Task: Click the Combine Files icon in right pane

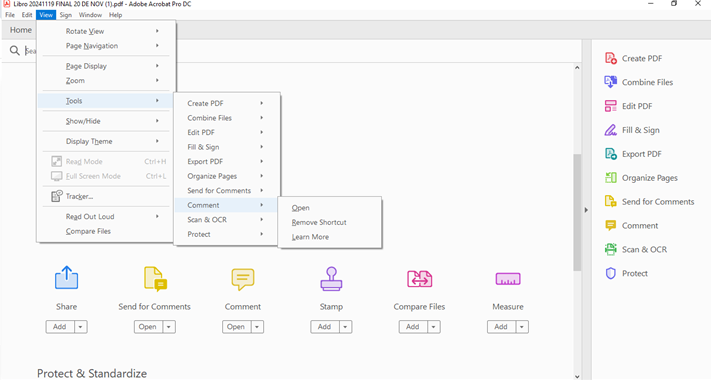Action: (x=611, y=82)
